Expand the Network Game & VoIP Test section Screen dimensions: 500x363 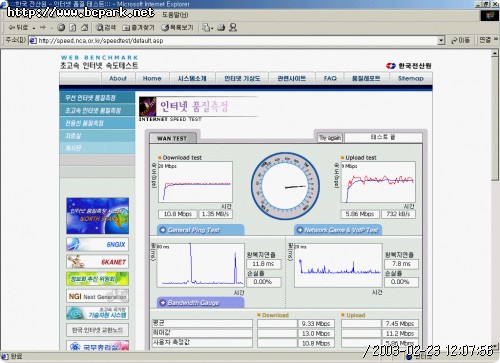[x=338, y=230]
